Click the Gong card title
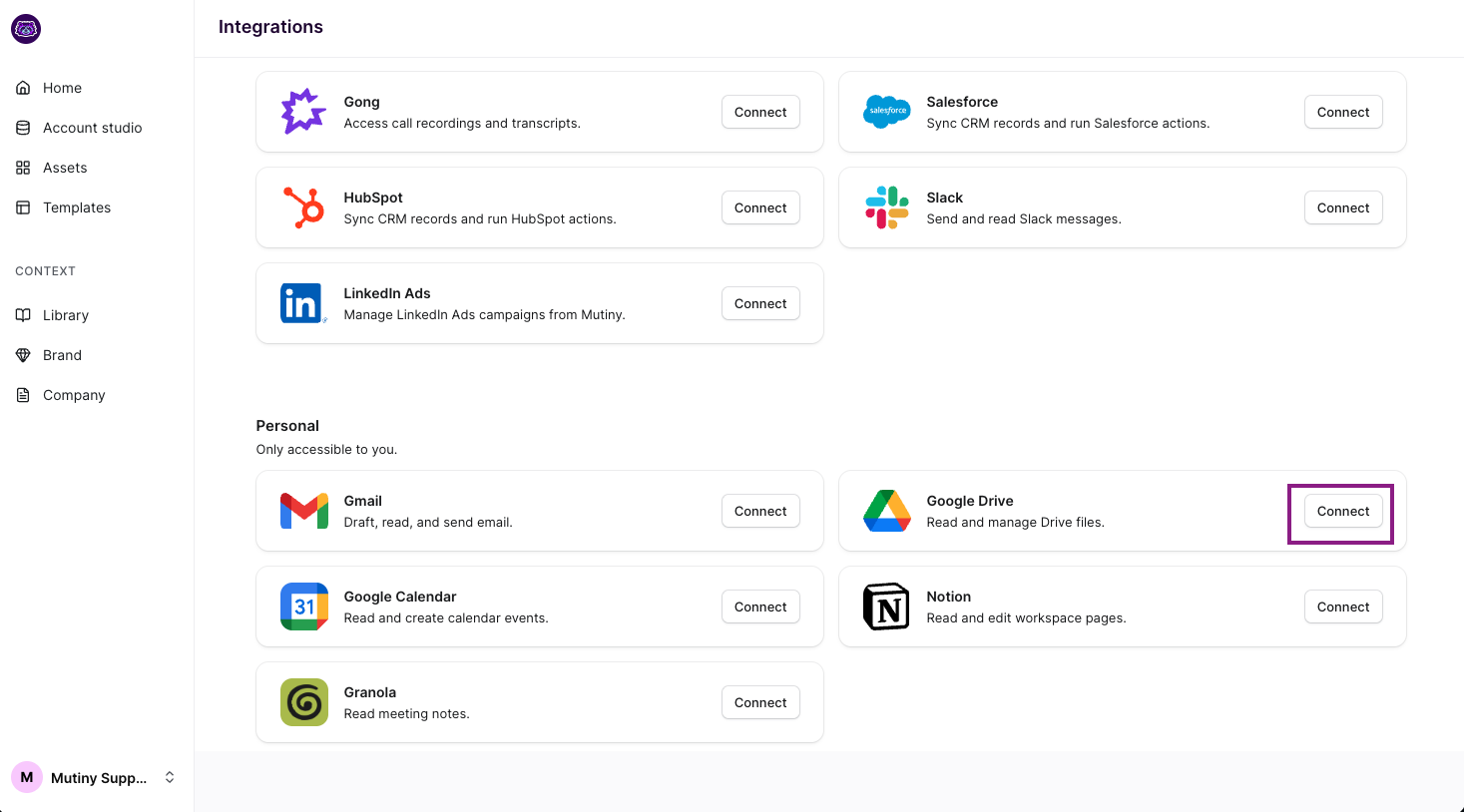Image resolution: width=1464 pixels, height=812 pixels. point(362,102)
